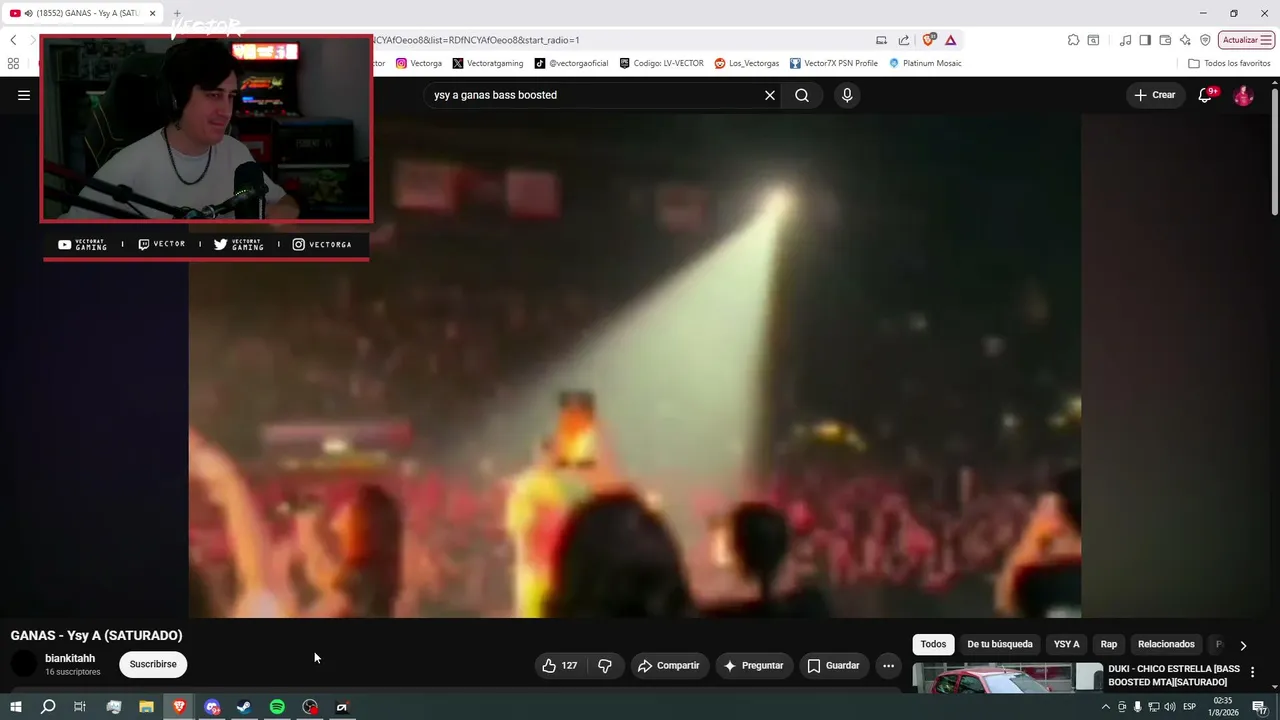Click the share page icon in address bar
The image size is (1280, 720).
(x=904, y=40)
